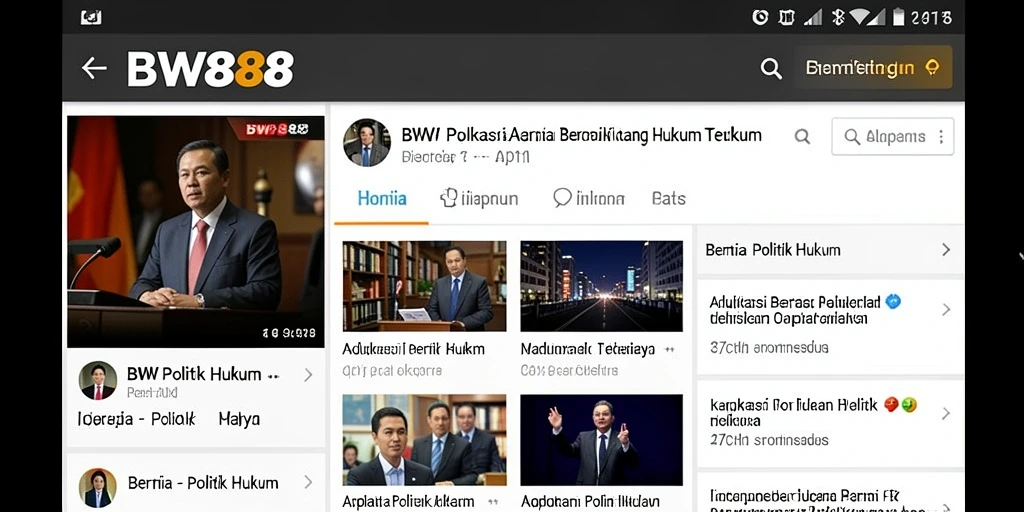This screenshot has width=1024, height=512.
Task: Click the 37cHh anonnnesdus text
Action: tap(769, 348)
